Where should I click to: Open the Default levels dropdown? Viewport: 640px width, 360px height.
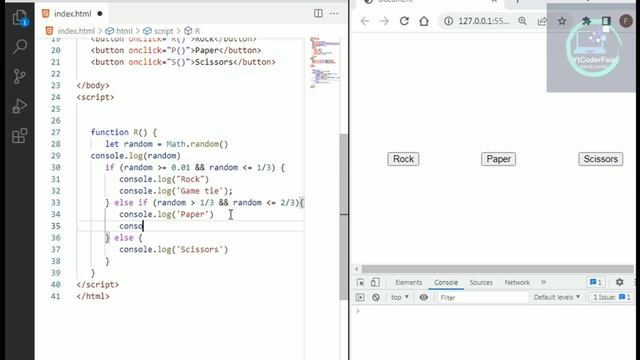click(x=557, y=297)
